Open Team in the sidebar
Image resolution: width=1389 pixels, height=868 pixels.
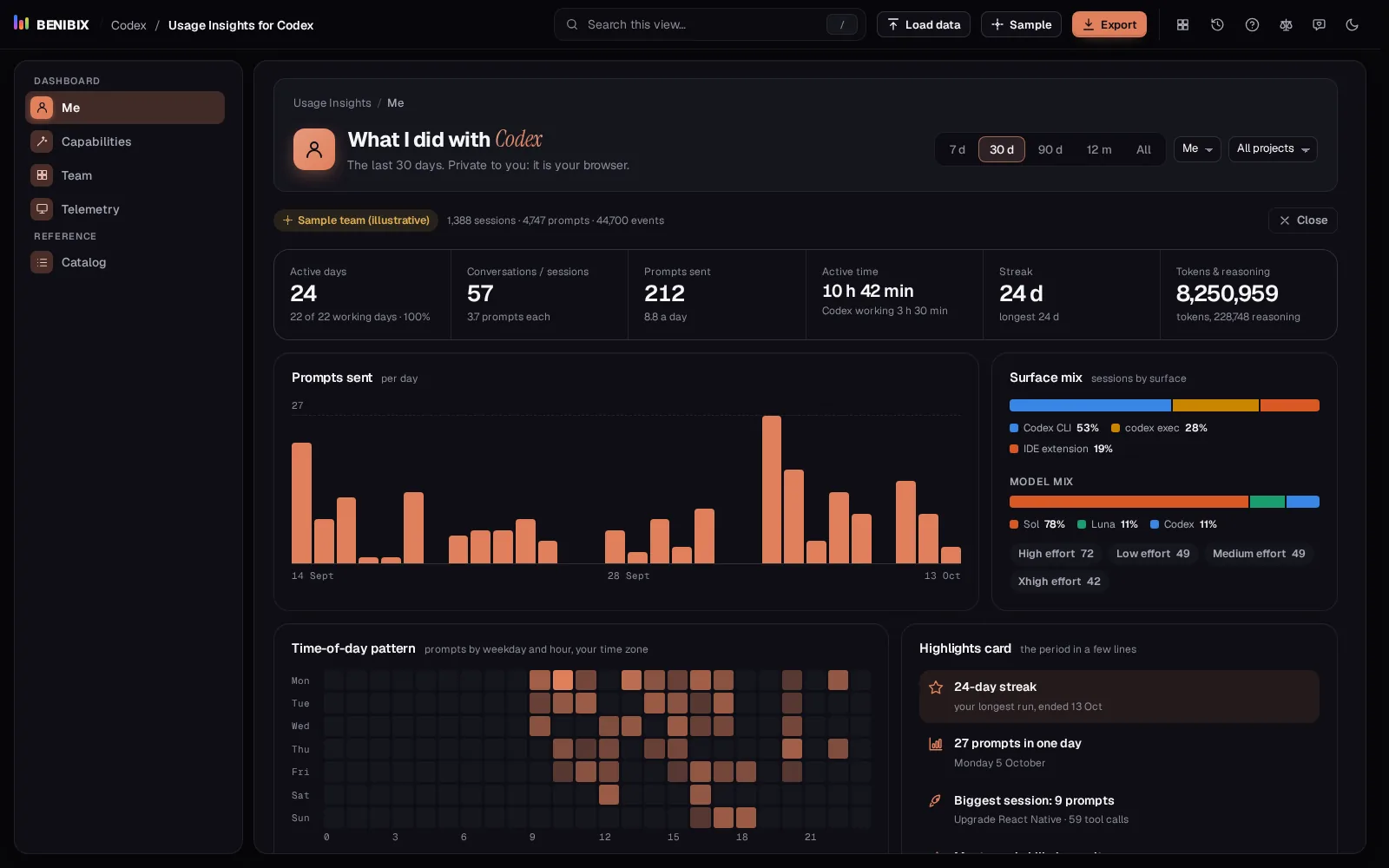125,175
